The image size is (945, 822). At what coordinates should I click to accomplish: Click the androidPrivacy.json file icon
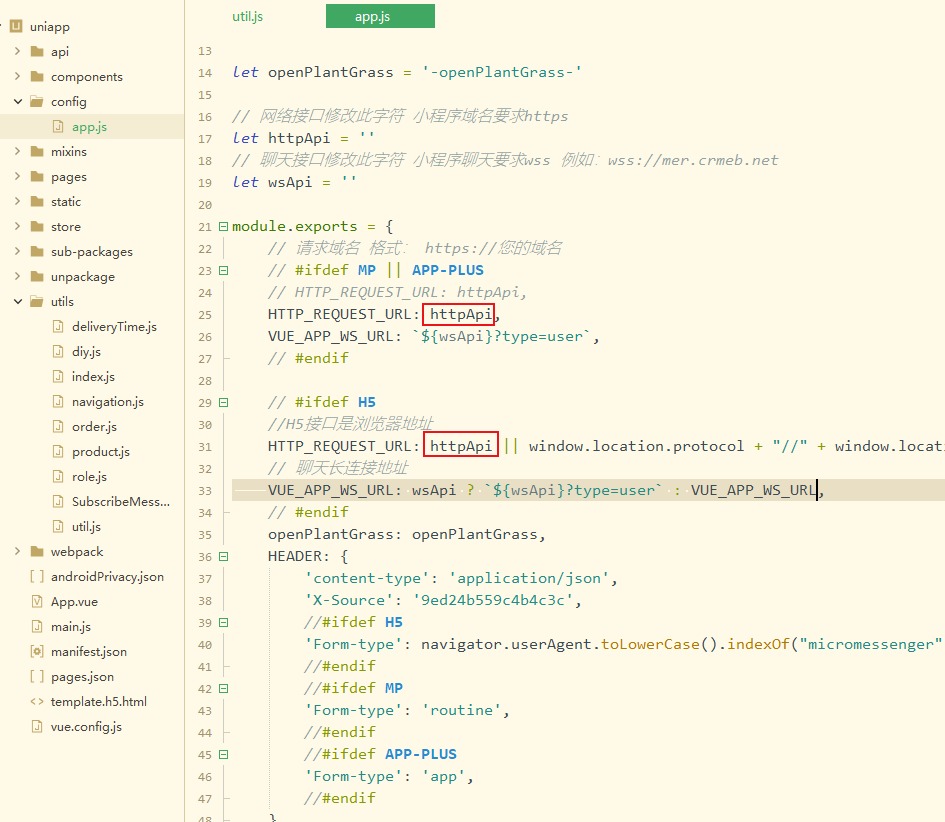click(x=37, y=577)
